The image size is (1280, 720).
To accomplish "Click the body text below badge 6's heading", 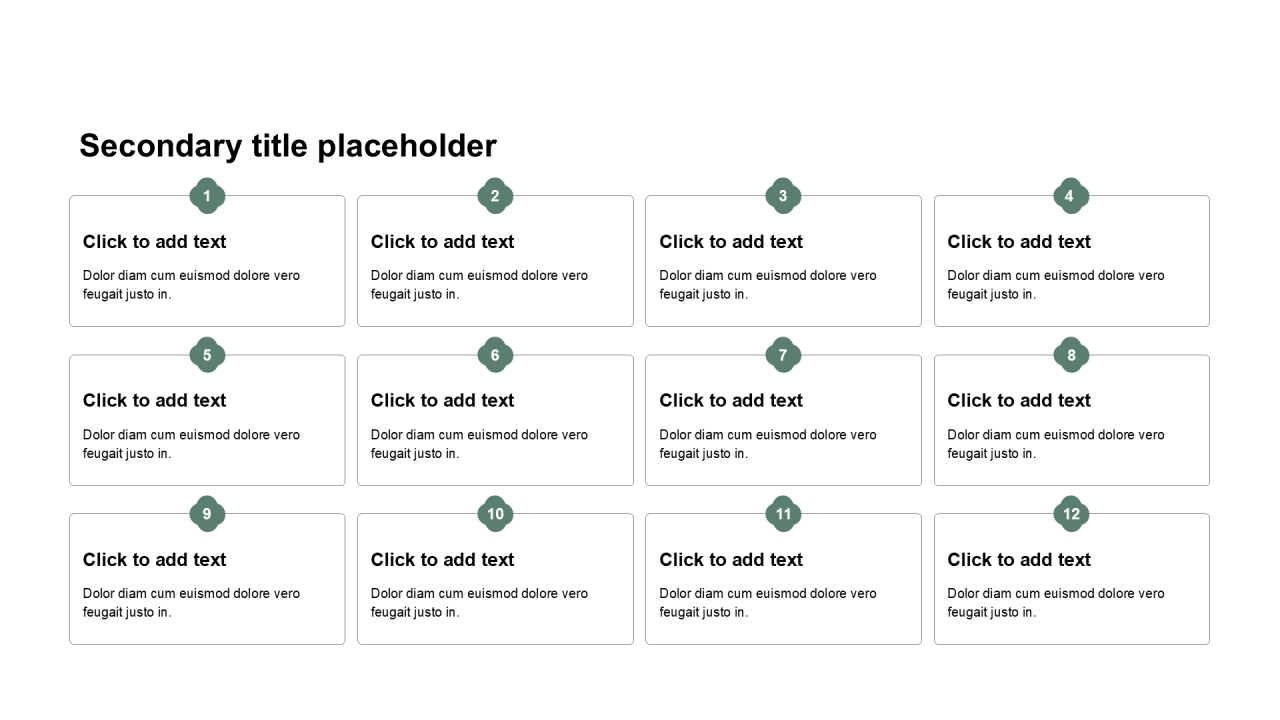I will 479,444.
